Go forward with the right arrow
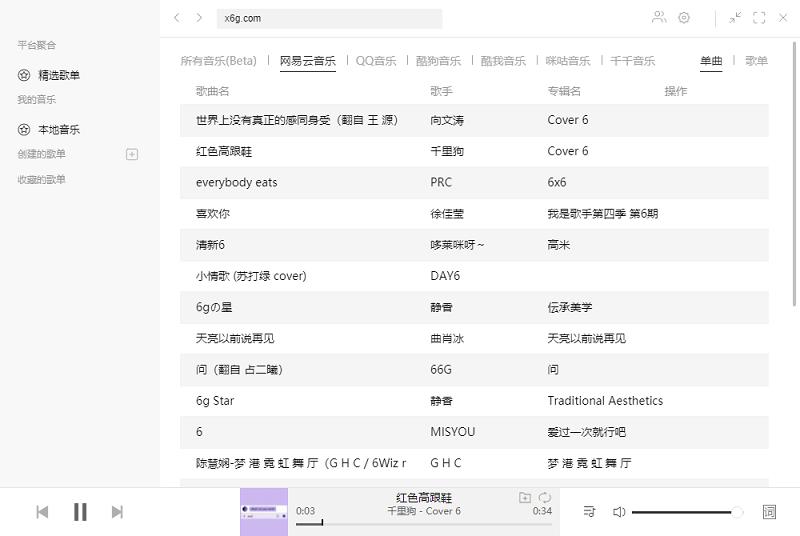 coord(199,18)
